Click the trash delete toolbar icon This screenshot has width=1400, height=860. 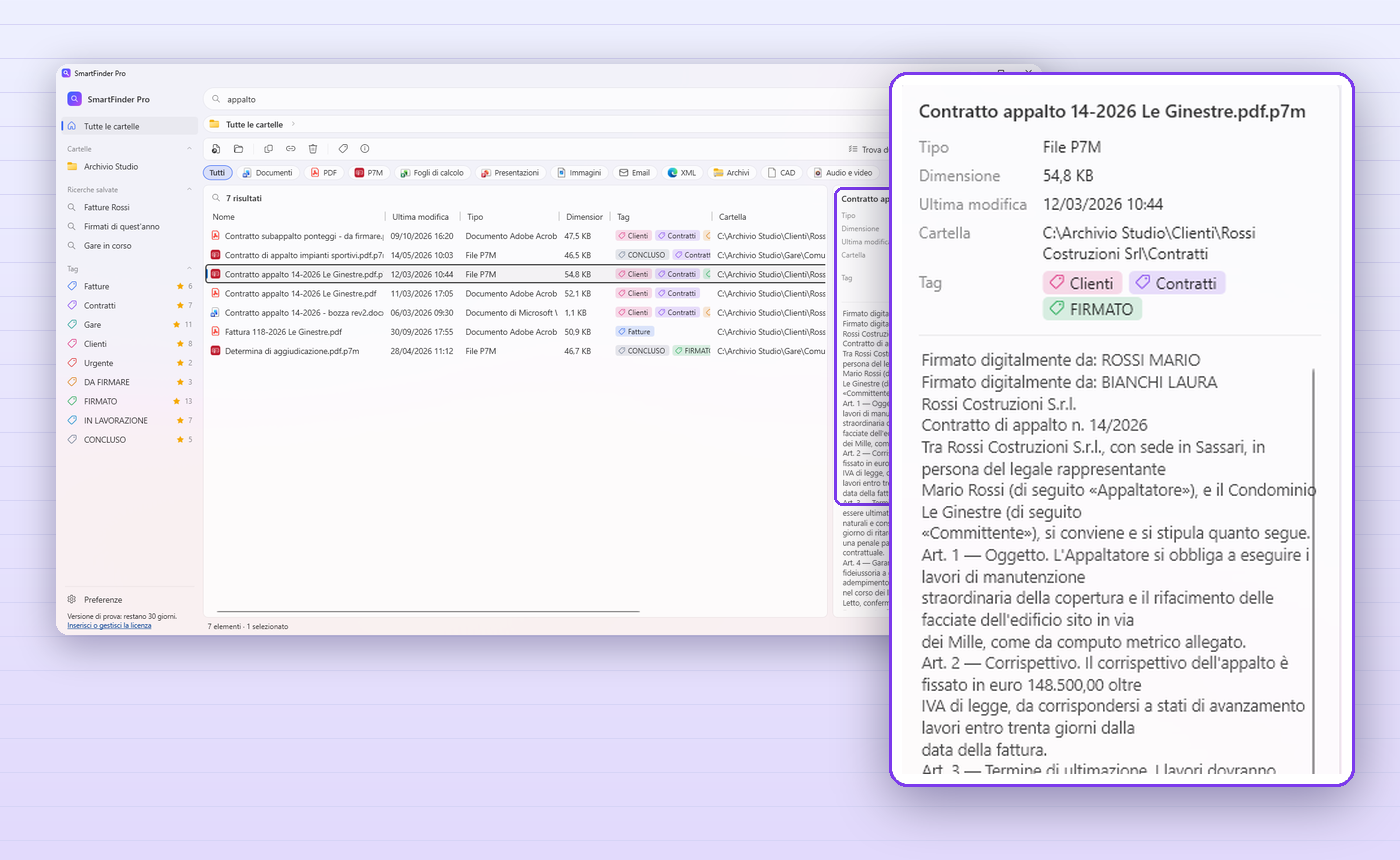point(313,148)
